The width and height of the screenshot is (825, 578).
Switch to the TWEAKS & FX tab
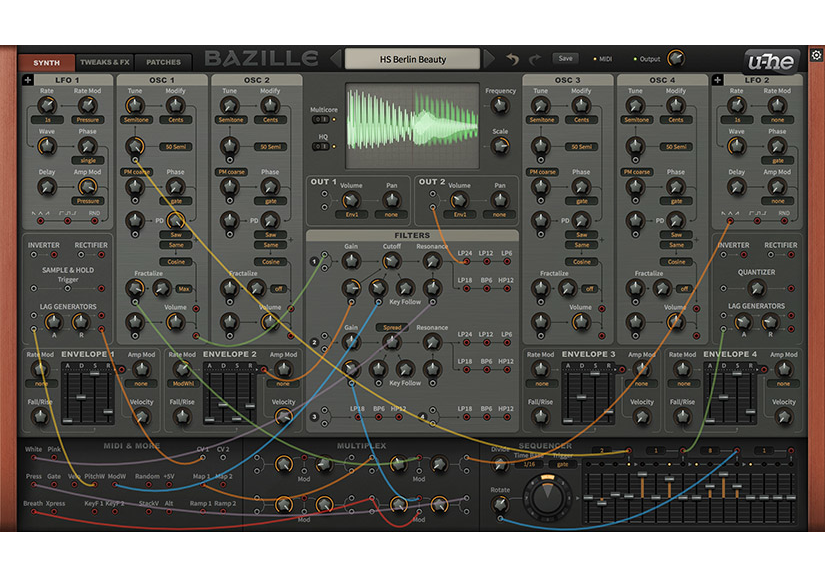[x=105, y=62]
